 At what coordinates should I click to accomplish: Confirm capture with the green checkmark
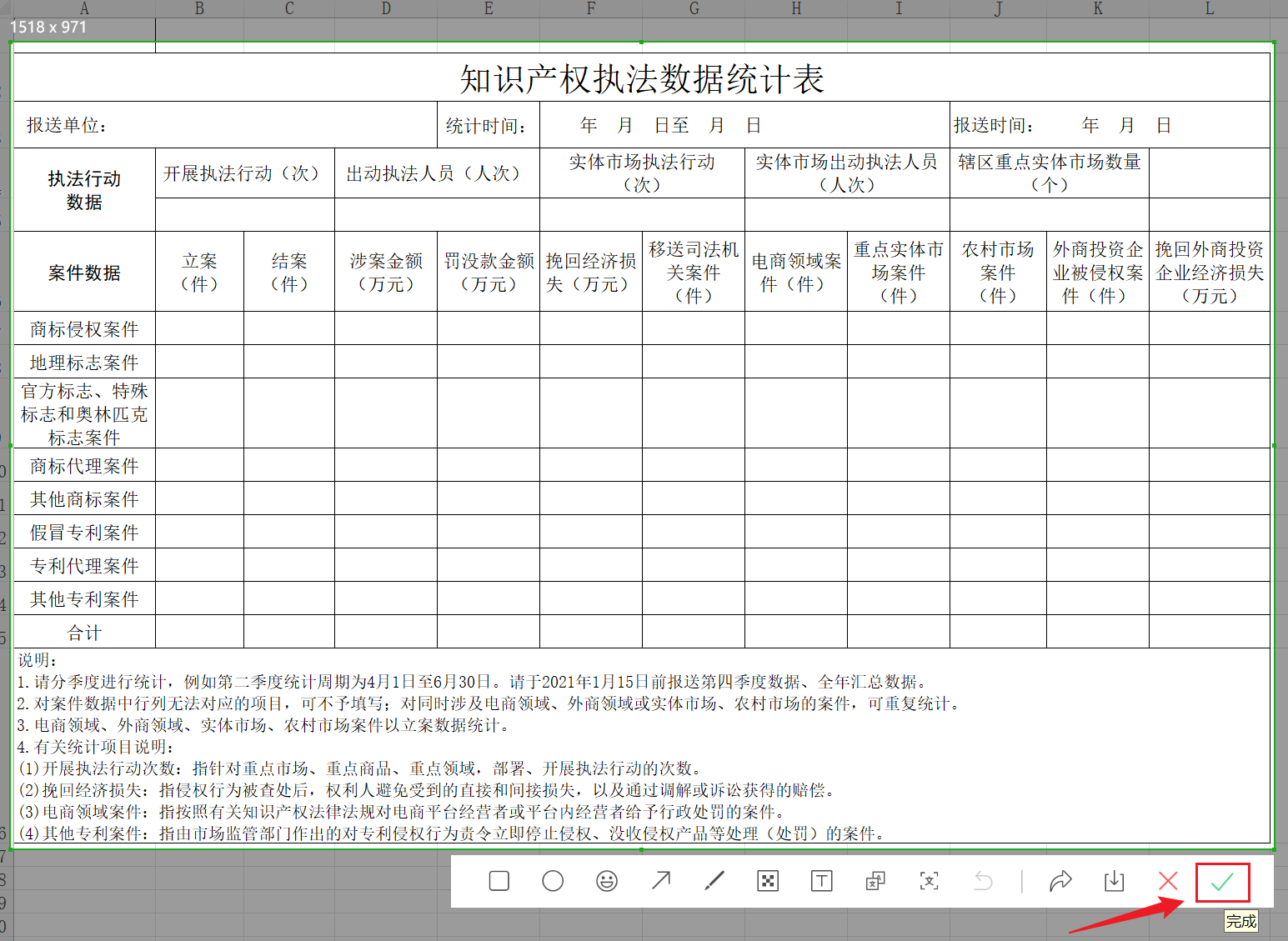coord(1221,881)
